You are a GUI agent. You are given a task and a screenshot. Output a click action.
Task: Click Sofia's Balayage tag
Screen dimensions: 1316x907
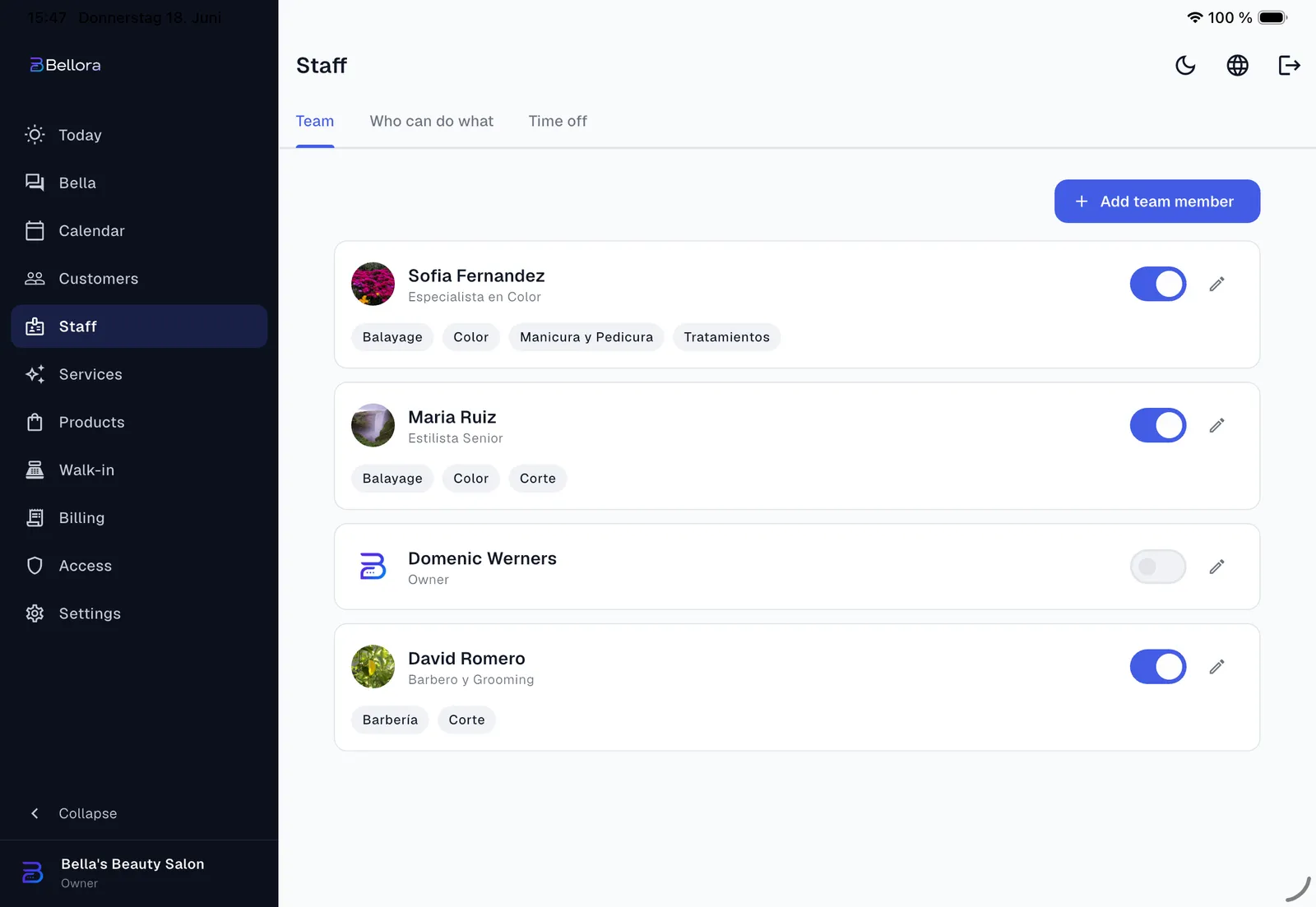tap(392, 337)
